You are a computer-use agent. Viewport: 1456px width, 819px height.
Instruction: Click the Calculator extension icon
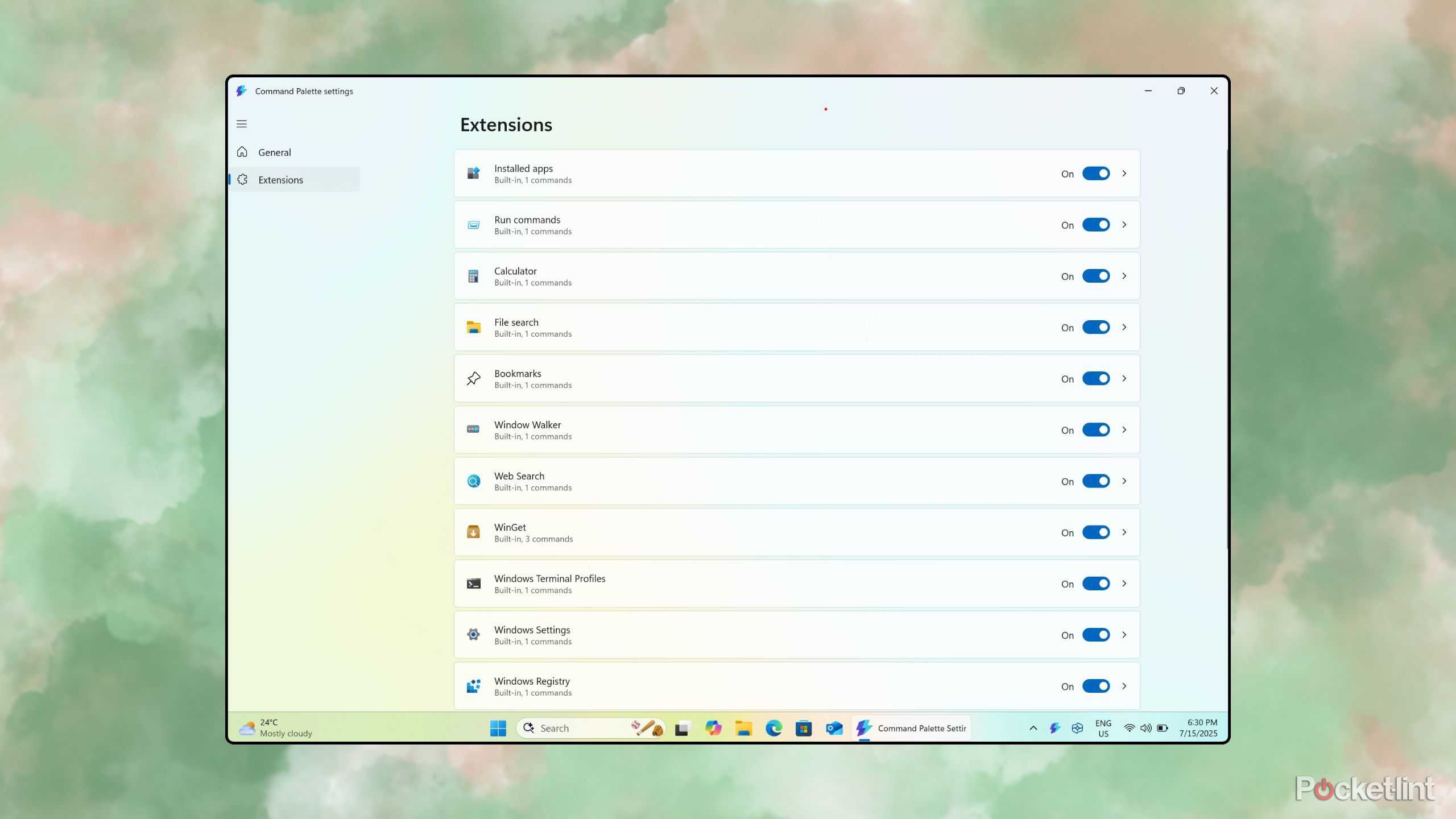click(473, 276)
